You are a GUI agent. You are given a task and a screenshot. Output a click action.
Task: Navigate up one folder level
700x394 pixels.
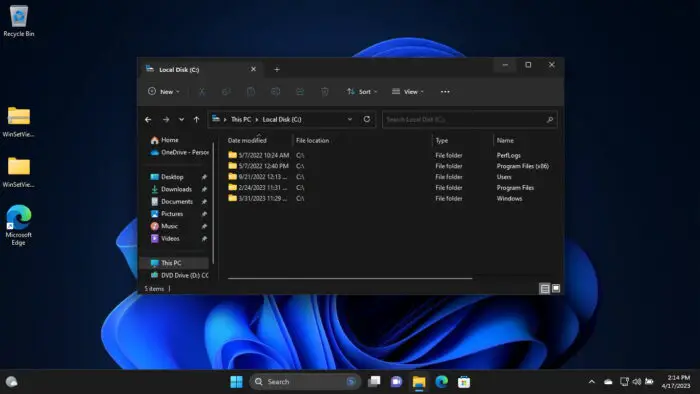click(x=196, y=120)
